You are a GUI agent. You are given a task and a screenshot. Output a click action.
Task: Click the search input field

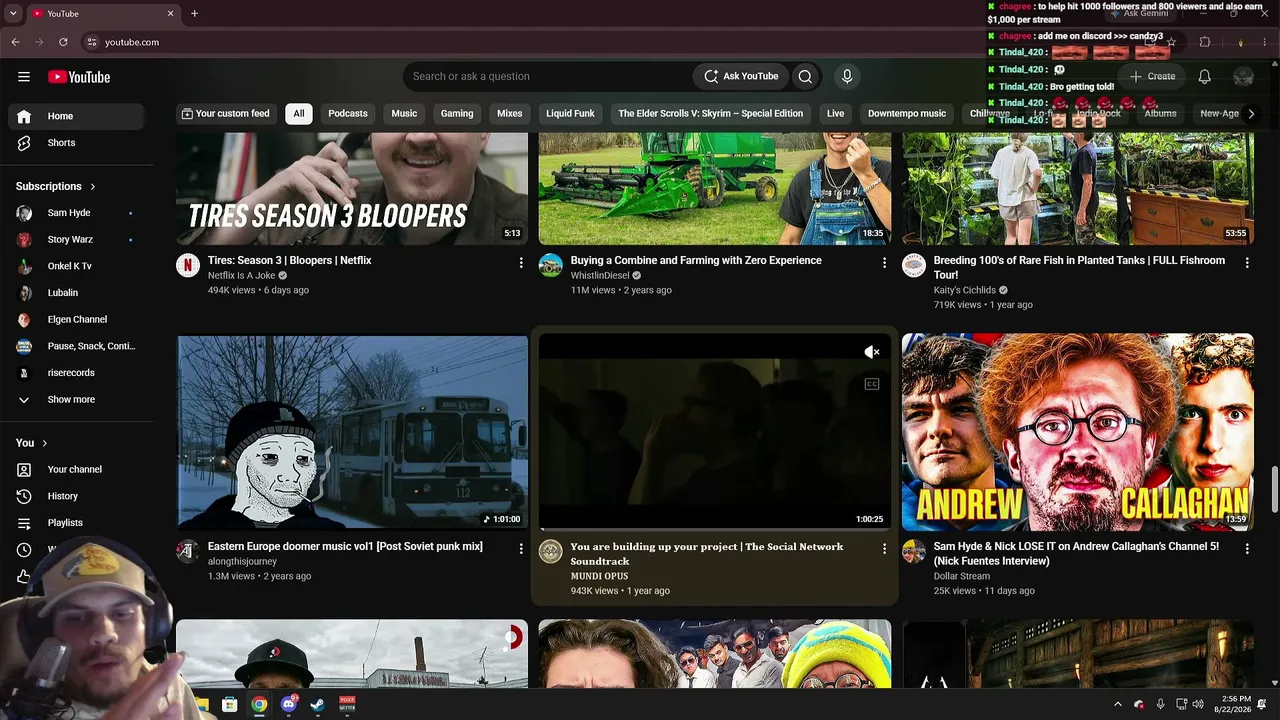click(x=548, y=76)
